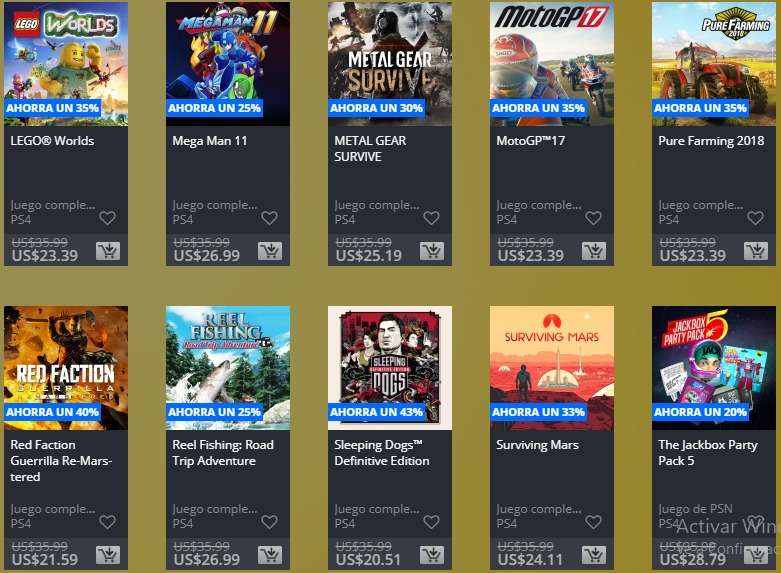Open The Jackbox Party Pack 5 title
The width and height of the screenshot is (781, 573).
pyautogui.click(x=708, y=452)
